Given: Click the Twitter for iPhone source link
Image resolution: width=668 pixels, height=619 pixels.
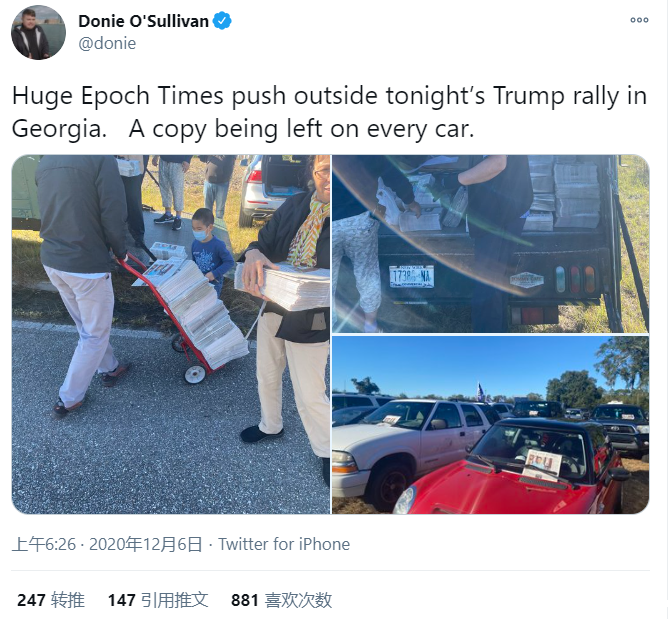Looking at the screenshot, I should coord(284,544).
